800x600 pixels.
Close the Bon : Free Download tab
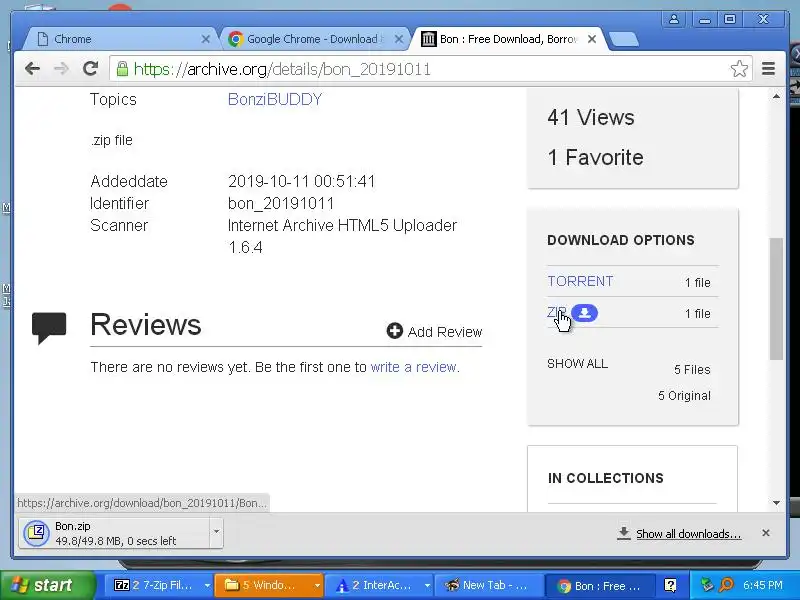(592, 39)
